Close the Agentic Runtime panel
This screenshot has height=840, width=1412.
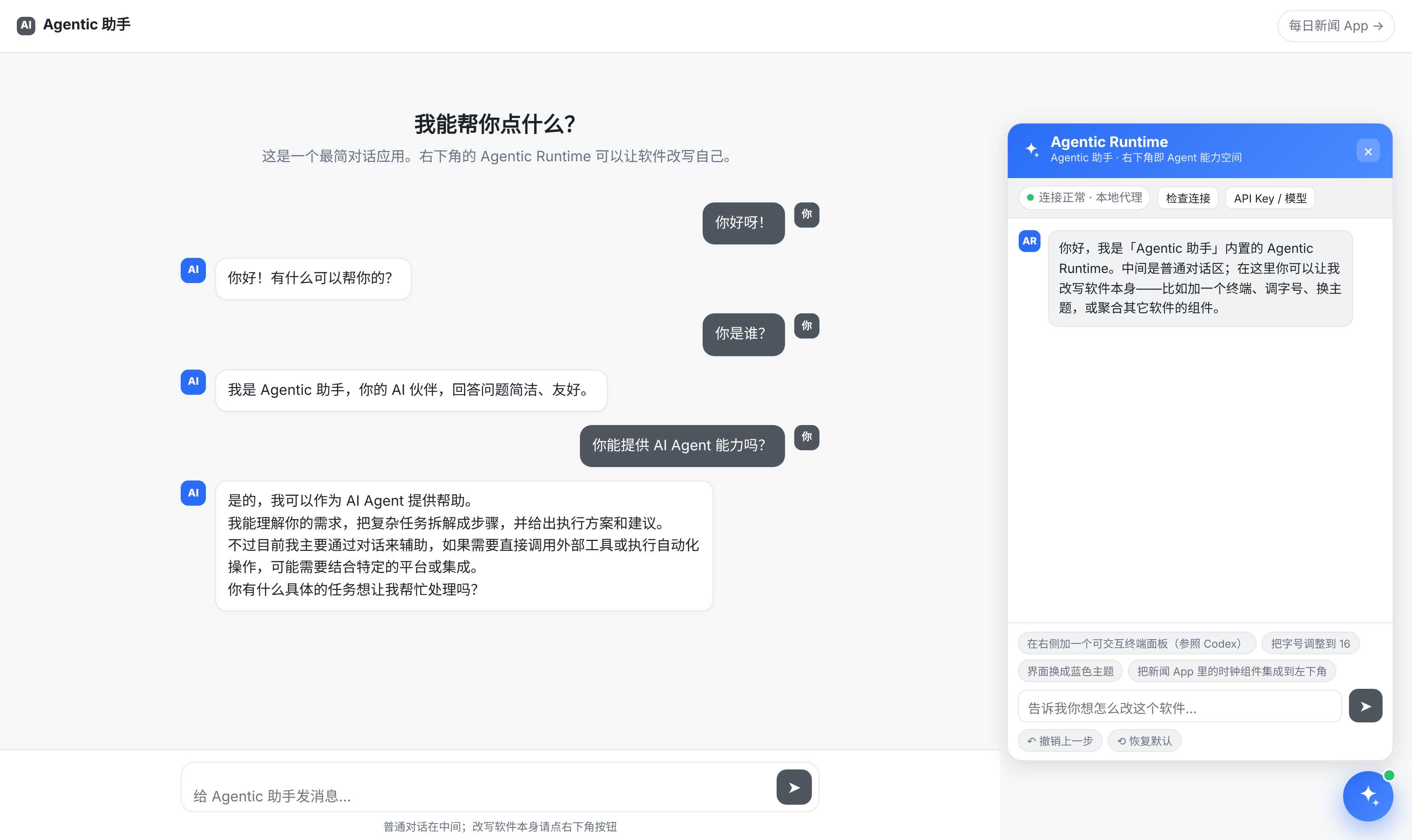1368,151
